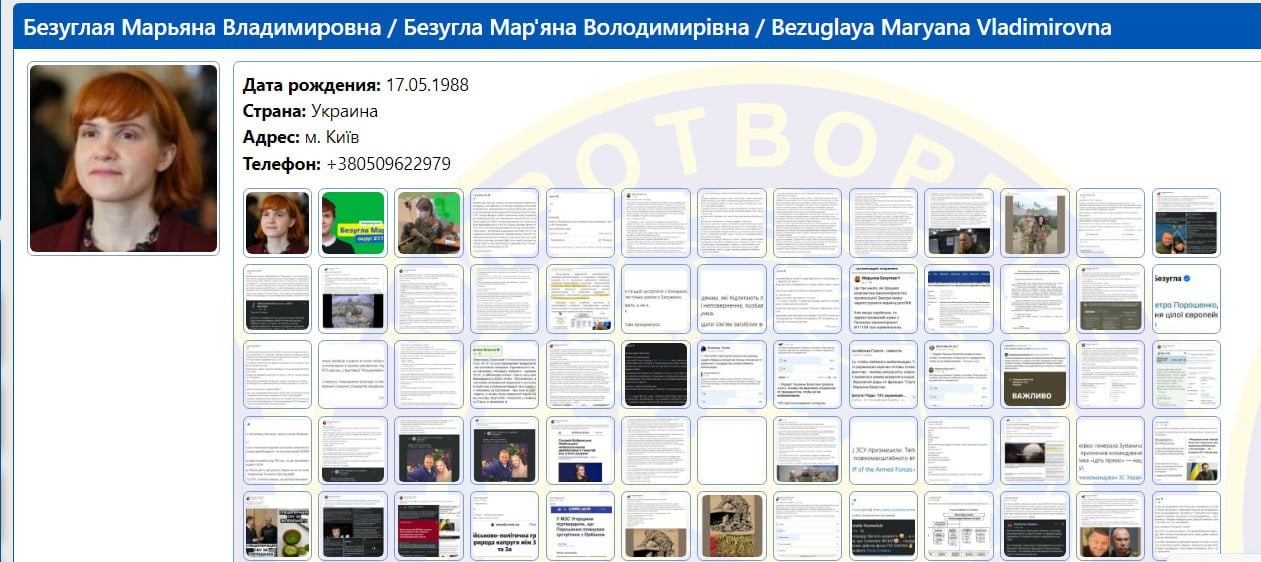Click the thumbnail mentioning Петро Порошенко
This screenshot has height=562, width=1261.
(1187, 298)
